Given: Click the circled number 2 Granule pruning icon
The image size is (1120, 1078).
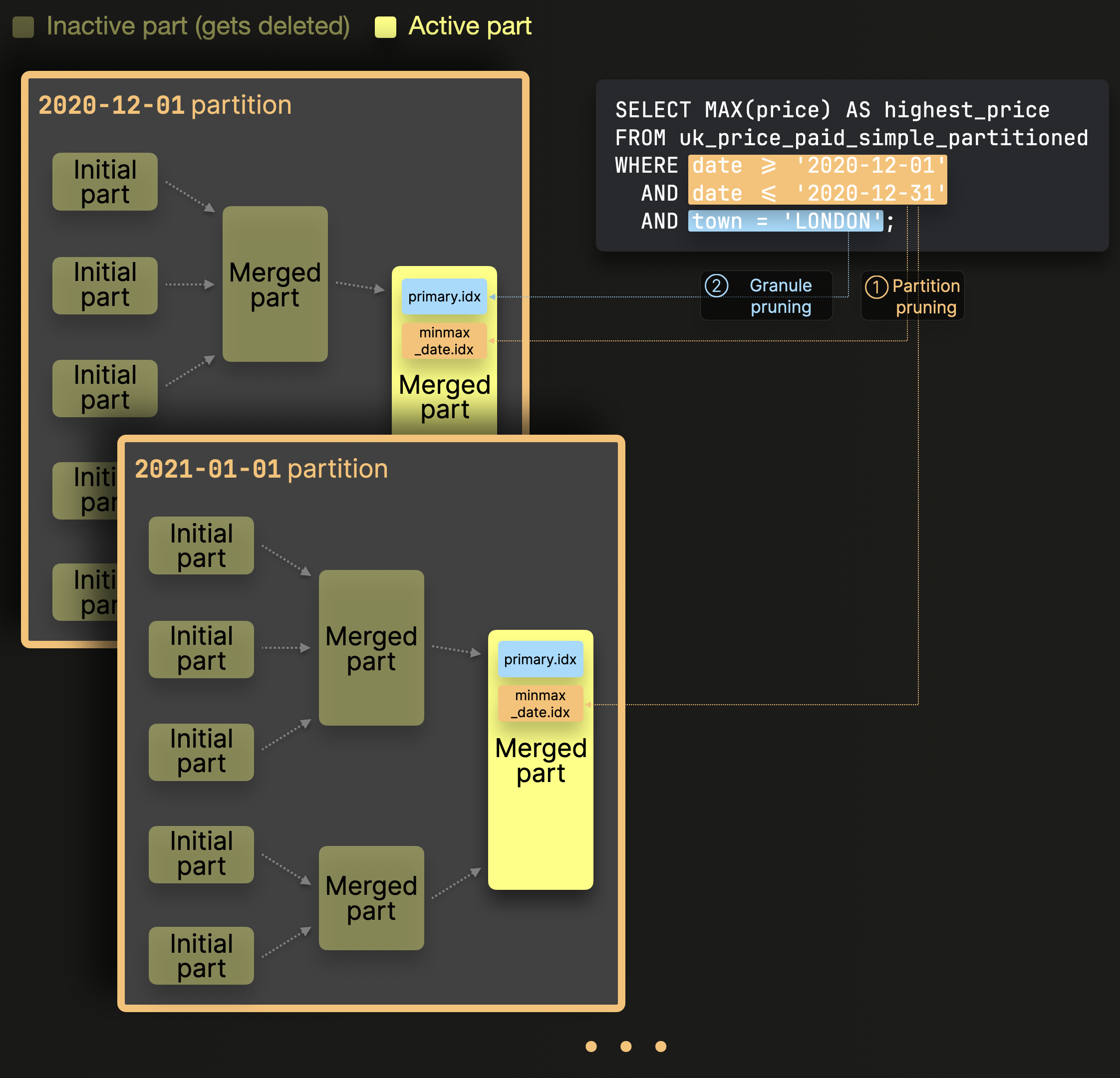Looking at the screenshot, I should pyautogui.click(x=716, y=285).
